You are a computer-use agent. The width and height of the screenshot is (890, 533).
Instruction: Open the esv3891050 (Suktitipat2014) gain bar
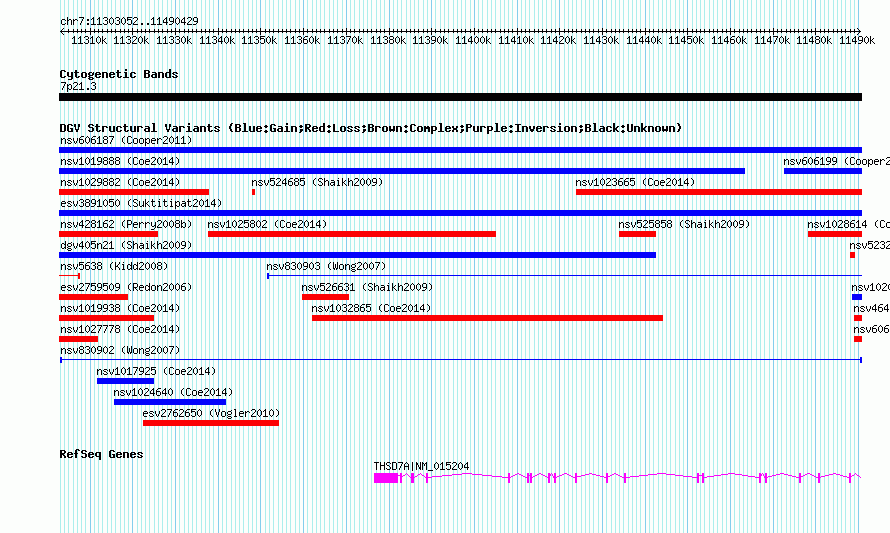460,213
